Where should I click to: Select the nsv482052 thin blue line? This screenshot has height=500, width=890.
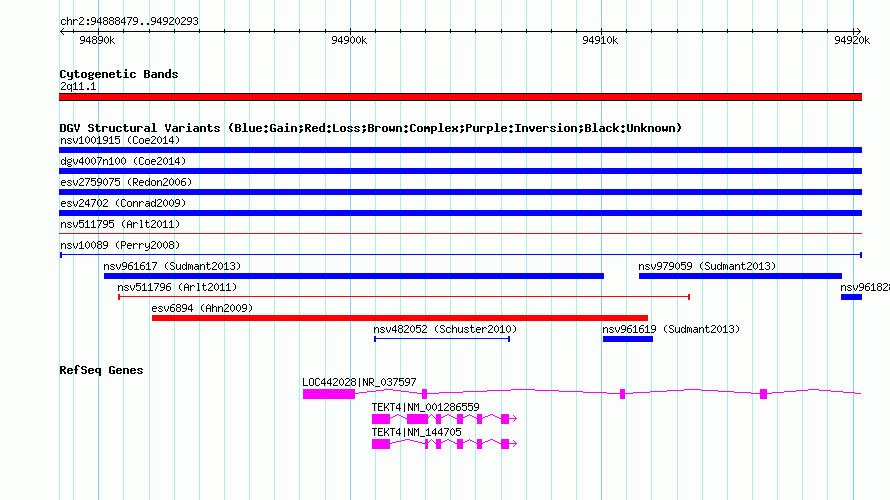click(442, 339)
